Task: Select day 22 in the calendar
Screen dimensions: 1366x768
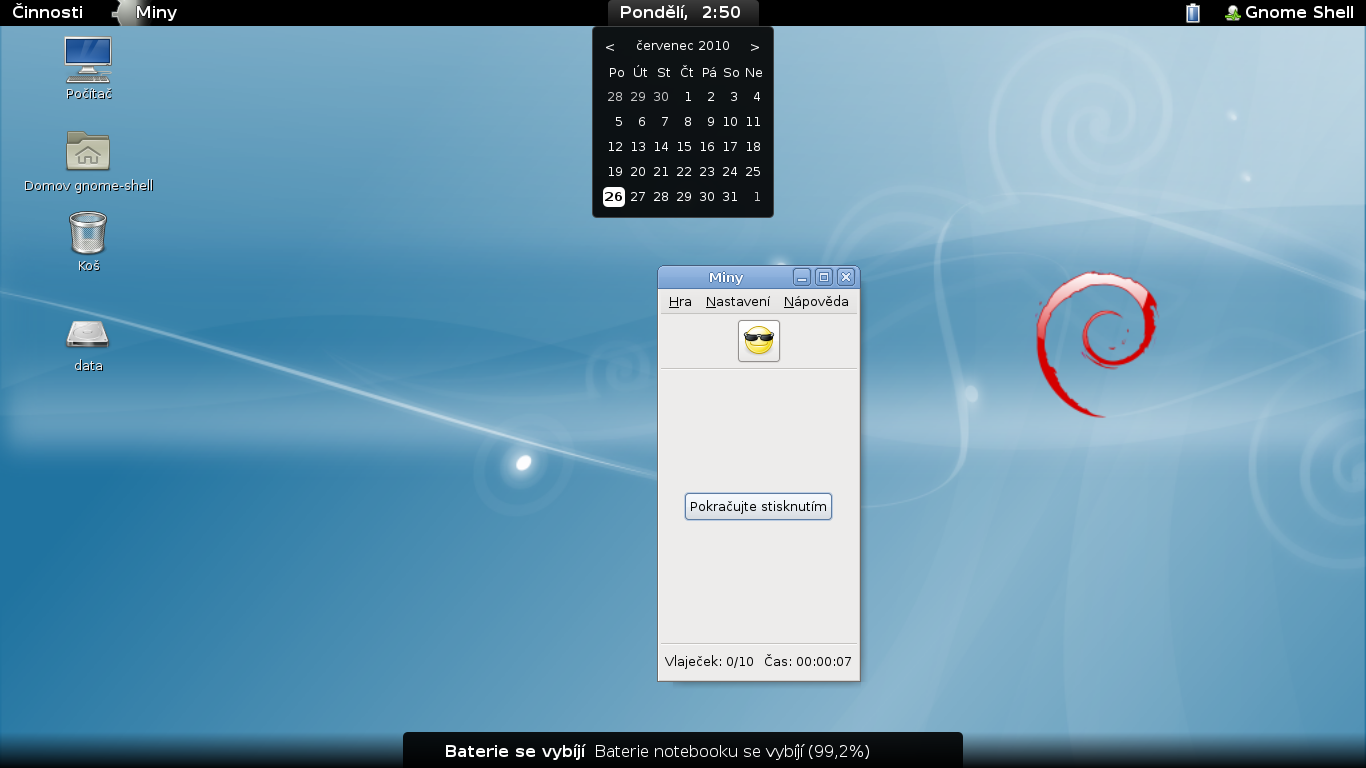Action: [684, 172]
